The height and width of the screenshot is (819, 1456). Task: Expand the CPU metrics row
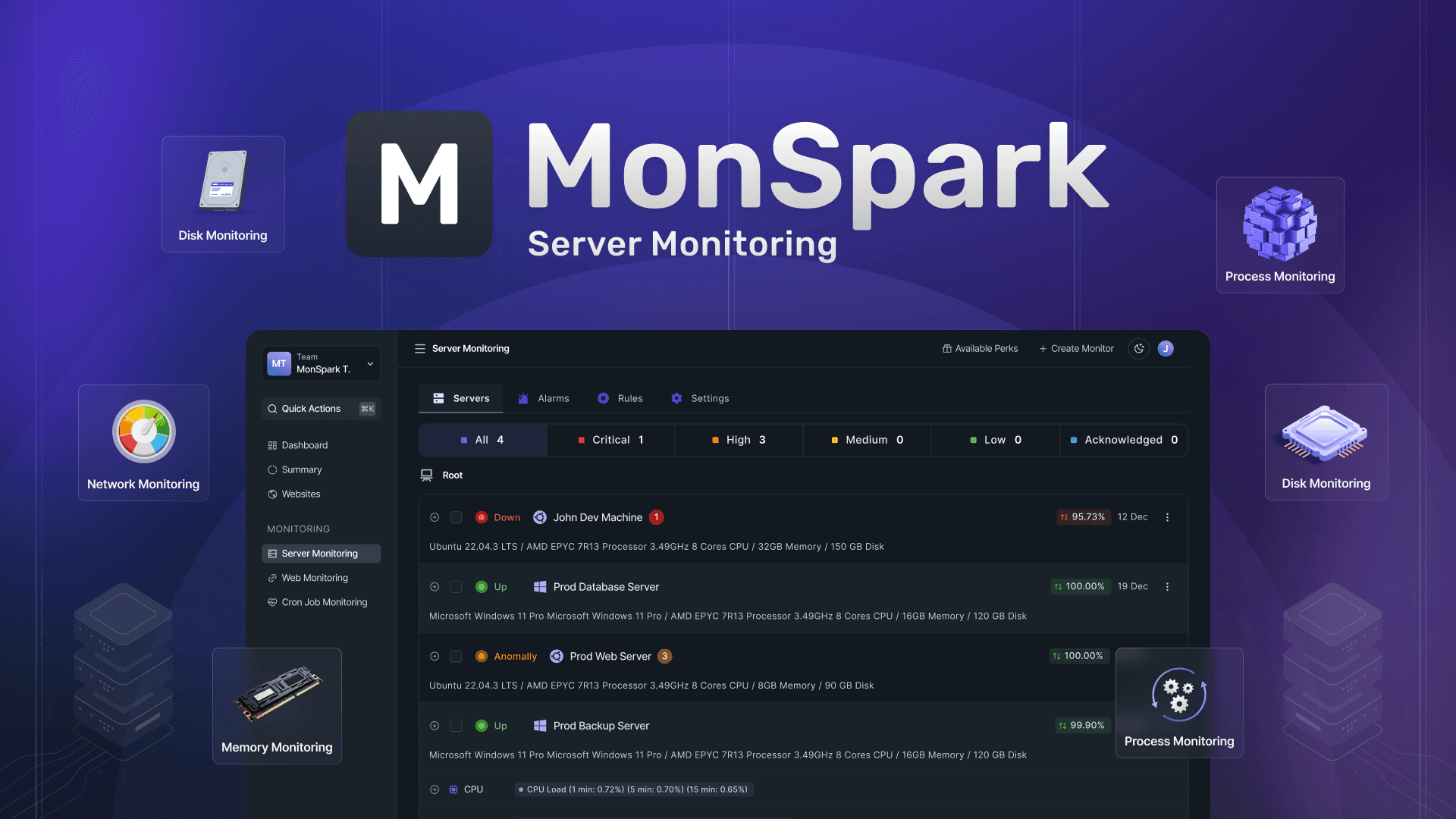[434, 789]
